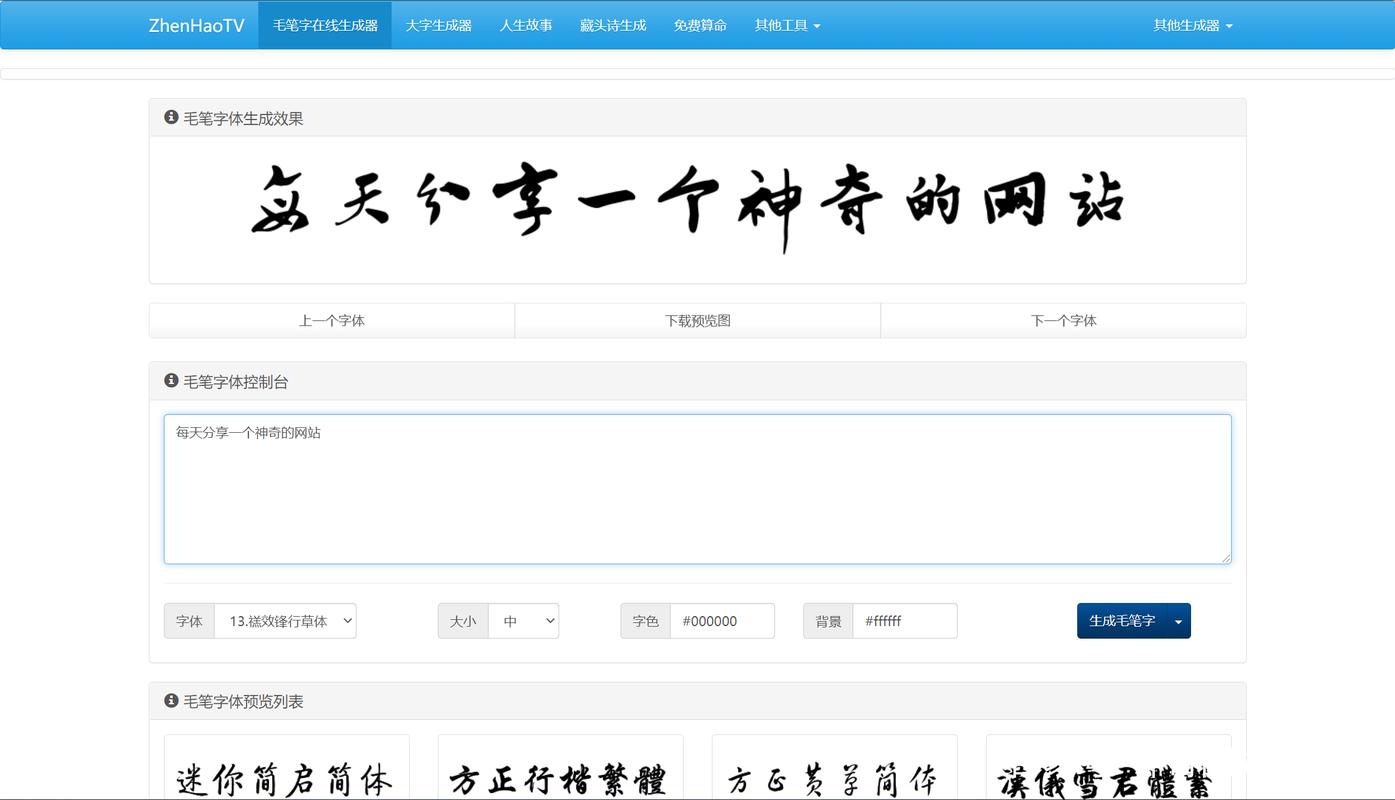Open the caret dropdown beside 生成毛笔字
The image size is (1395, 800).
(x=1179, y=621)
